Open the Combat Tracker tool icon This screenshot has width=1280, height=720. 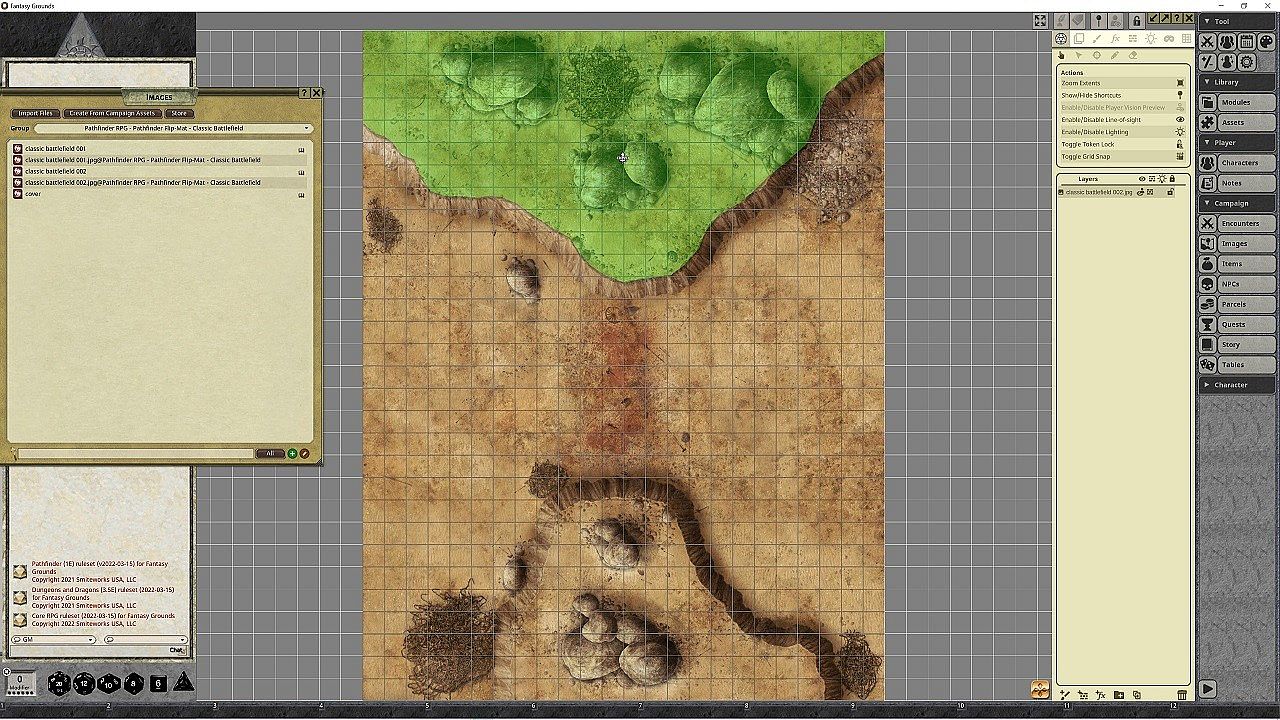coord(1208,42)
